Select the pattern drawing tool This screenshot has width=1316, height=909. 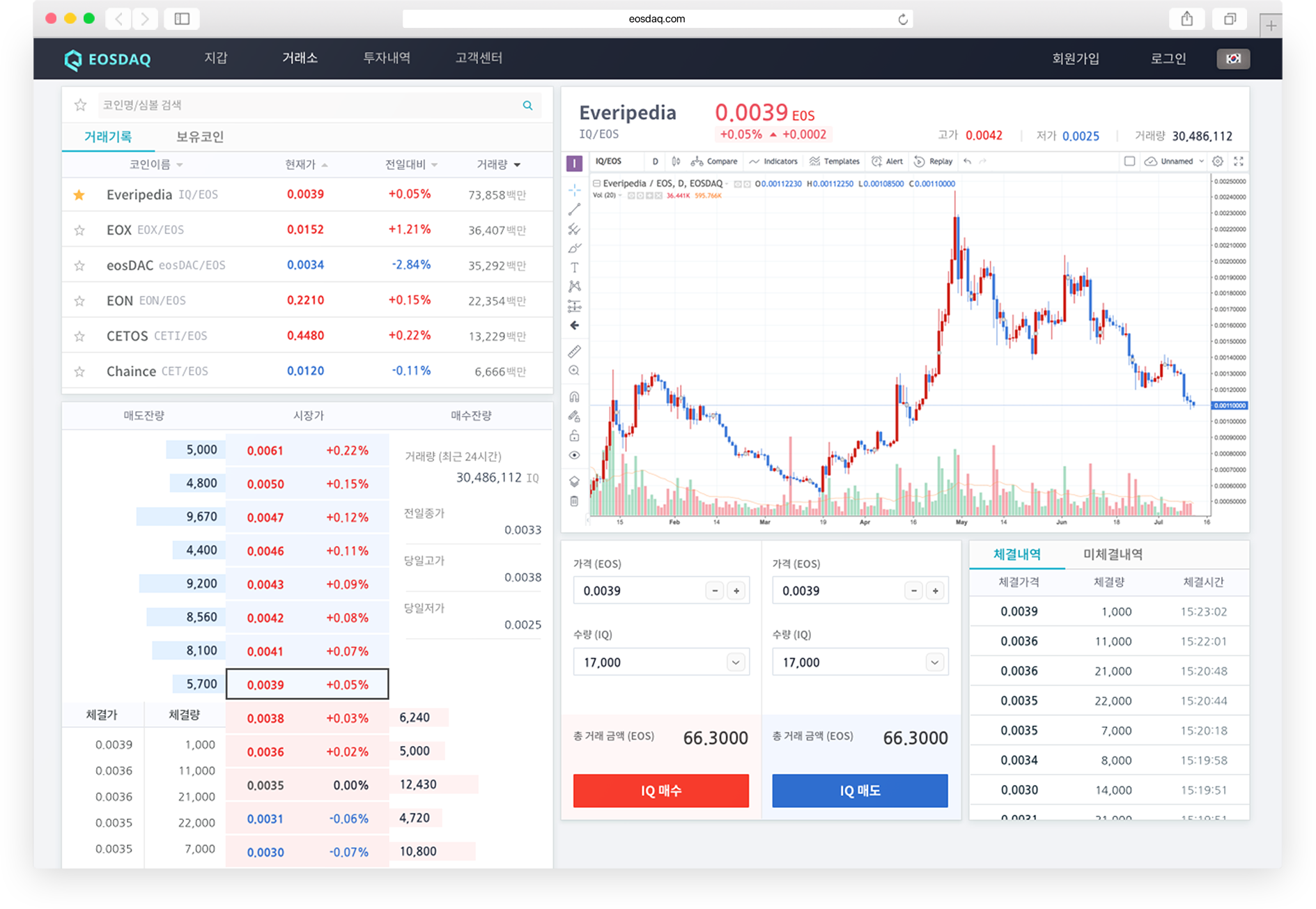574,286
